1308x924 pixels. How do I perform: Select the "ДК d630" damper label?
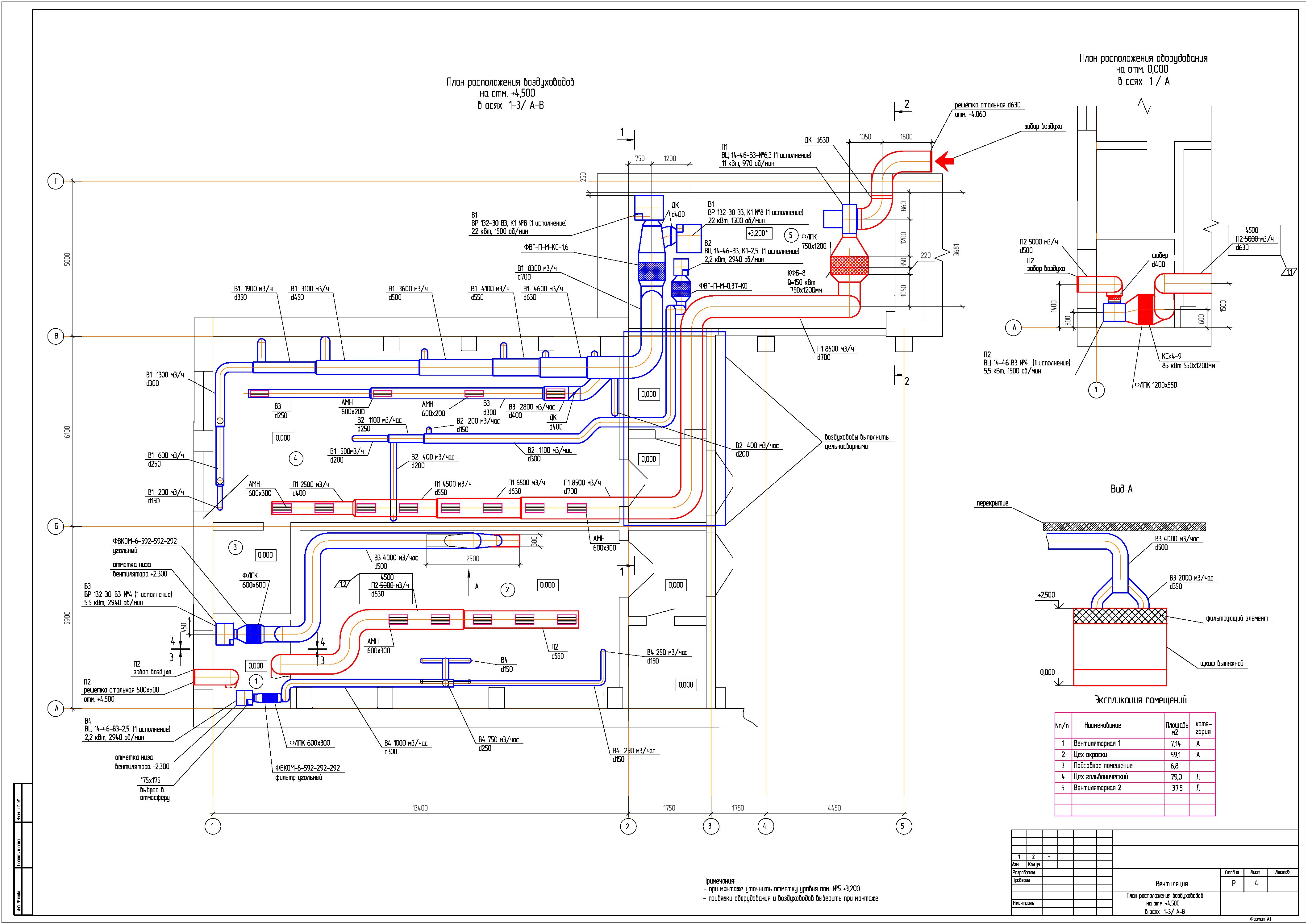tap(816, 140)
